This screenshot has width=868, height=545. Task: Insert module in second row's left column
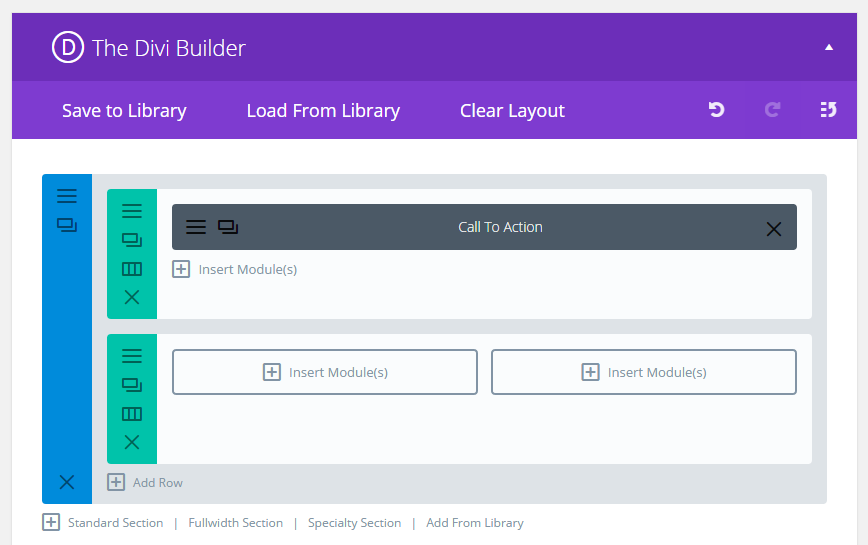(x=325, y=372)
